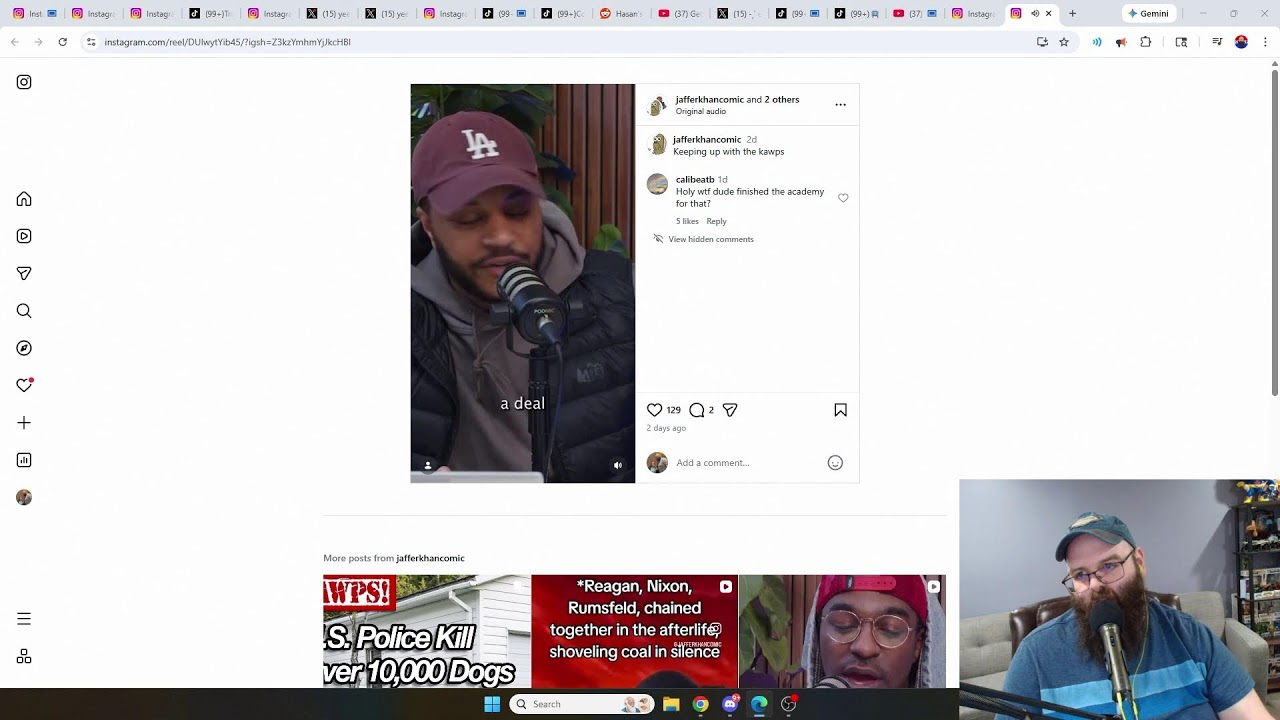Image resolution: width=1280 pixels, height=720 pixels.
Task: Mute the active Instagram tab via its speaker icon
Action: pyautogui.click(x=1035, y=14)
